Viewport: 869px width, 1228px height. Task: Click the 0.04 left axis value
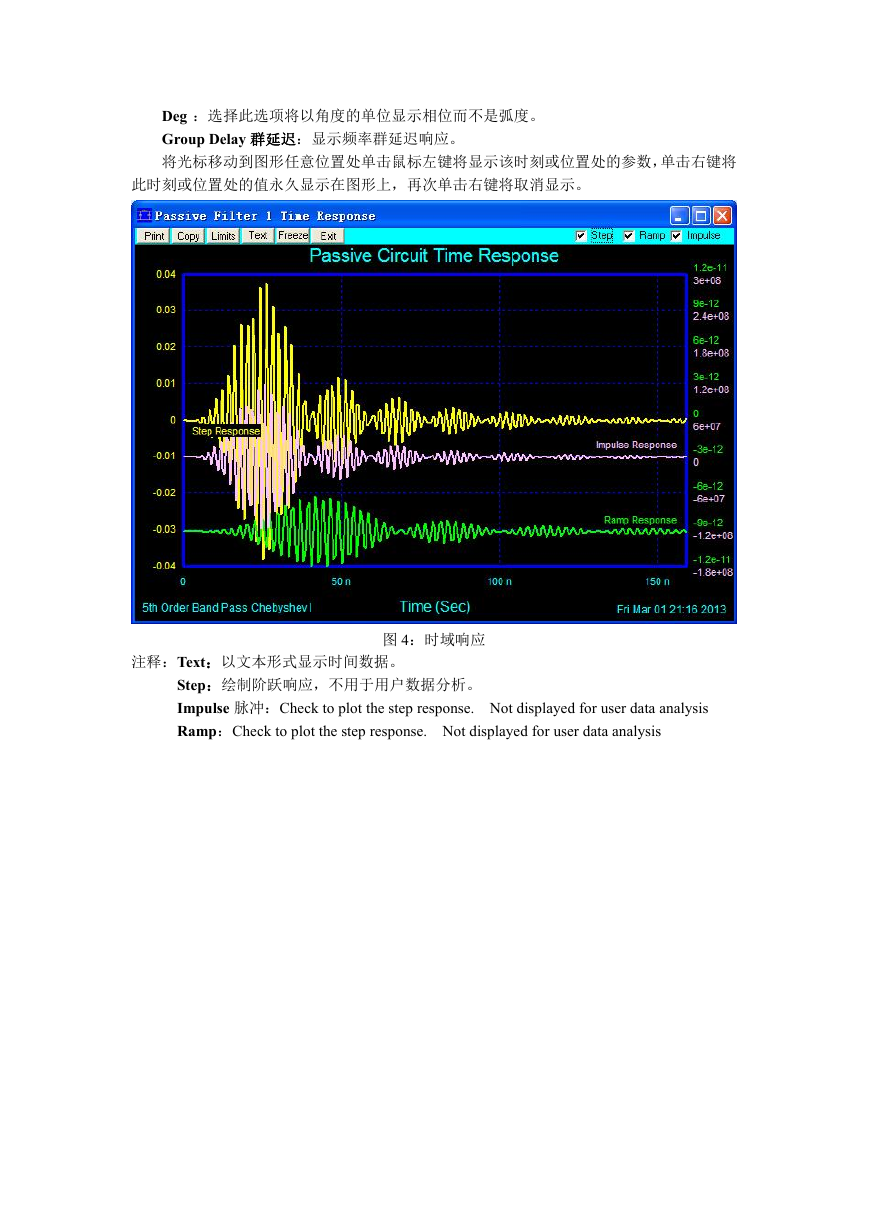pos(166,274)
